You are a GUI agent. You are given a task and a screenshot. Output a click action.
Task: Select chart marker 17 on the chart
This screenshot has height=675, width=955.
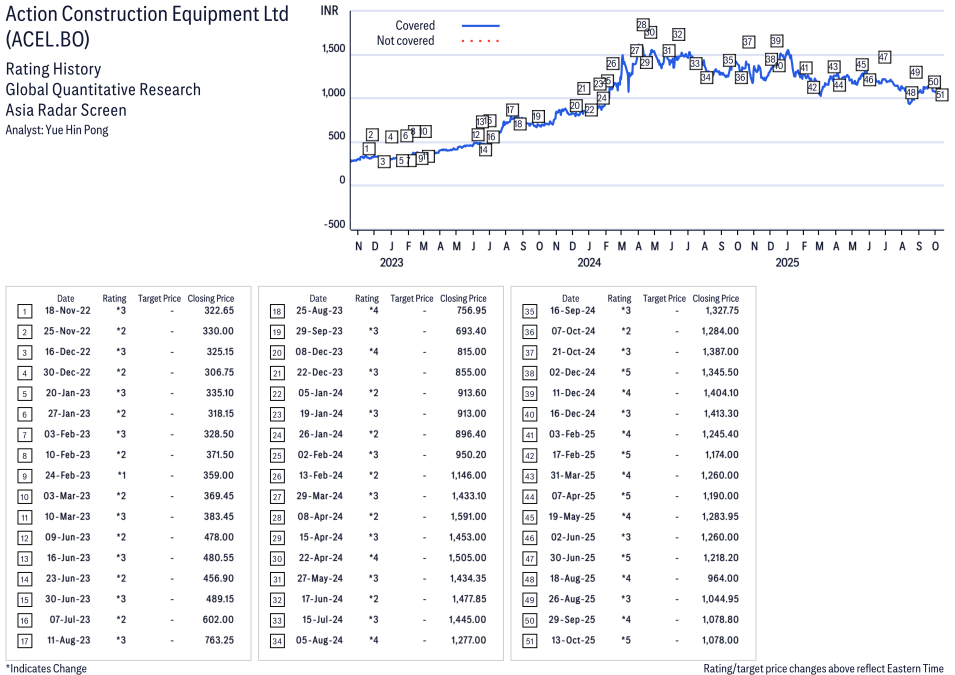511,110
